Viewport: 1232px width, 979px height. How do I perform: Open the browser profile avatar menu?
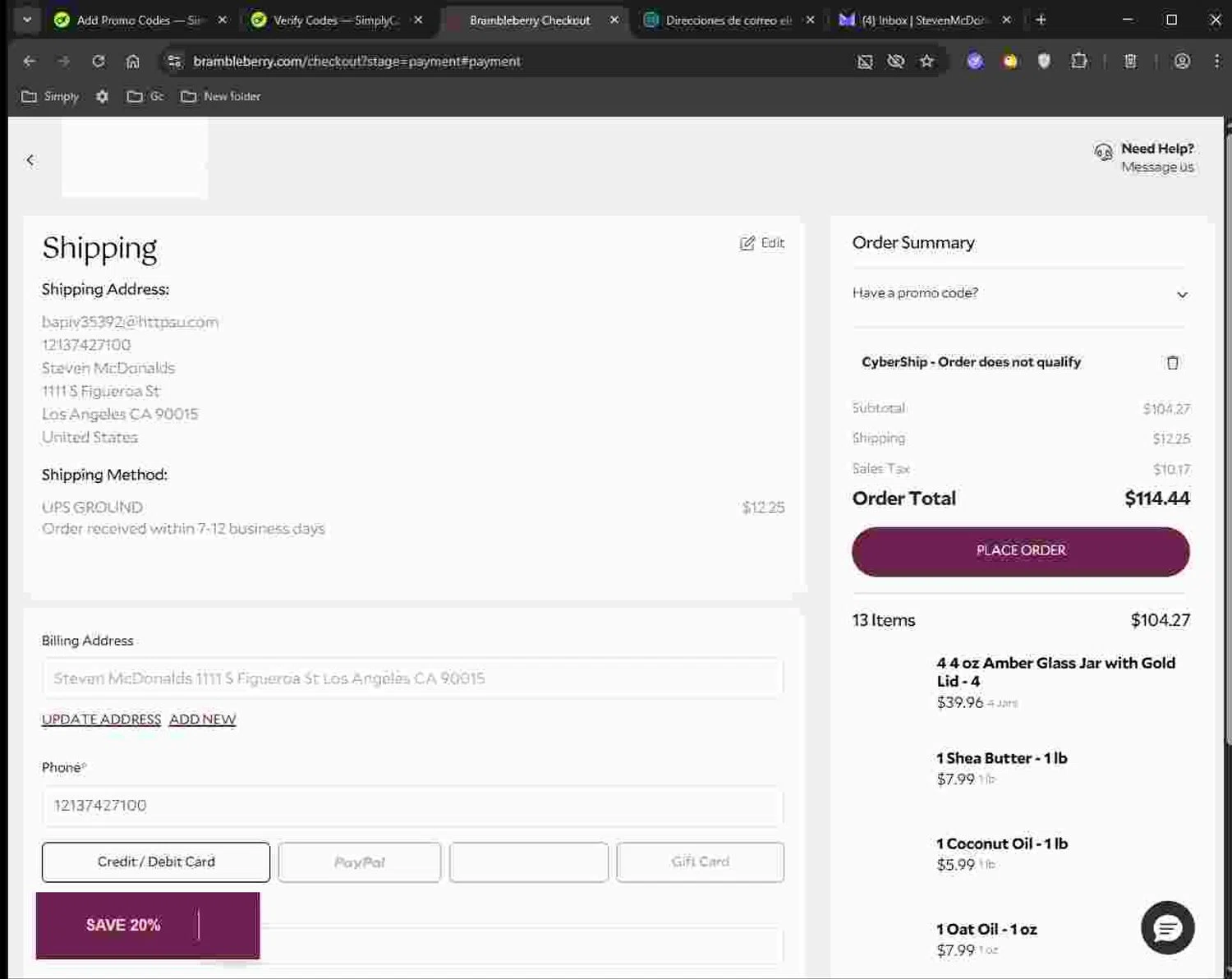[x=1182, y=61]
